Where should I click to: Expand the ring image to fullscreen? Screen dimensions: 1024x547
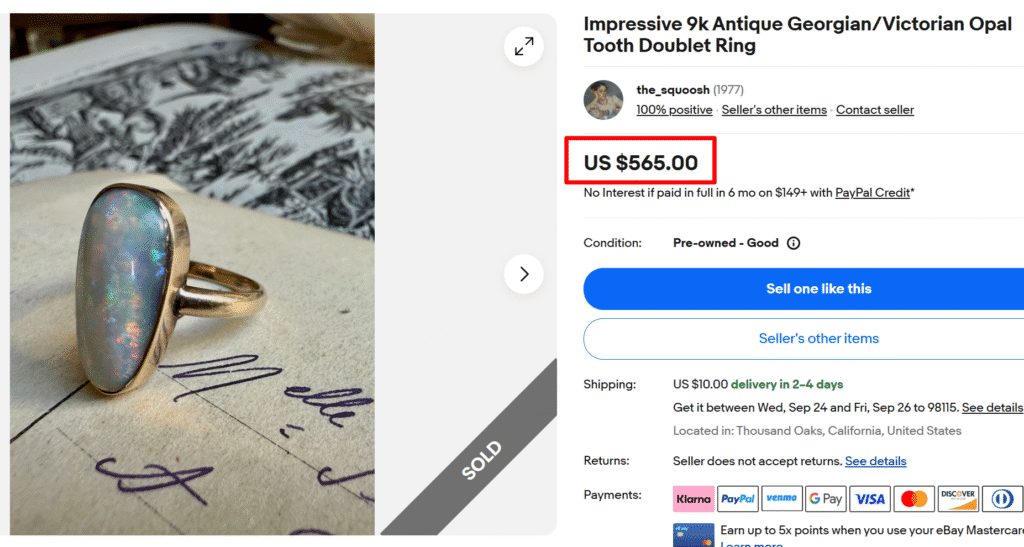pyautogui.click(x=524, y=46)
